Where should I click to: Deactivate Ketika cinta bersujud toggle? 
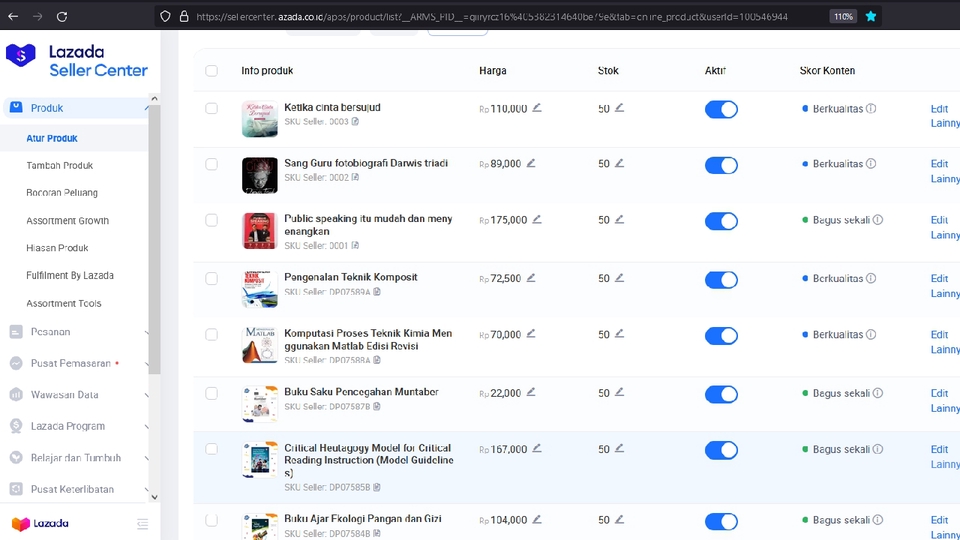point(721,110)
